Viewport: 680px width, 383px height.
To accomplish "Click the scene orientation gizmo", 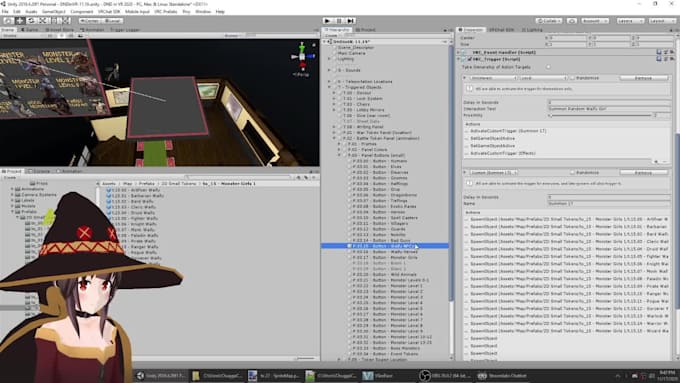I will (x=302, y=57).
